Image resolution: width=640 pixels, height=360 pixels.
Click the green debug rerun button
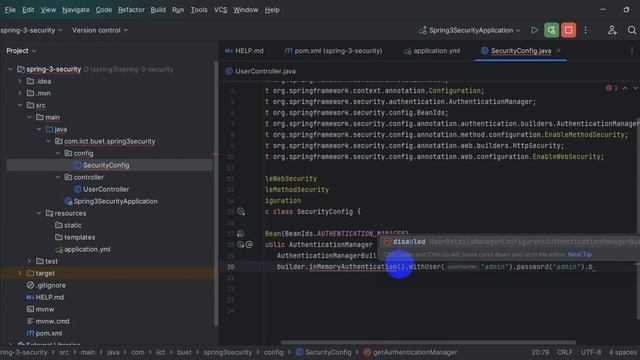(x=551, y=30)
